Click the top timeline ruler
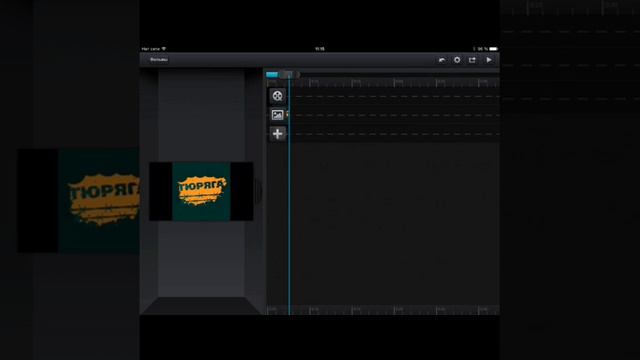The width and height of the screenshot is (640, 360). [383, 83]
